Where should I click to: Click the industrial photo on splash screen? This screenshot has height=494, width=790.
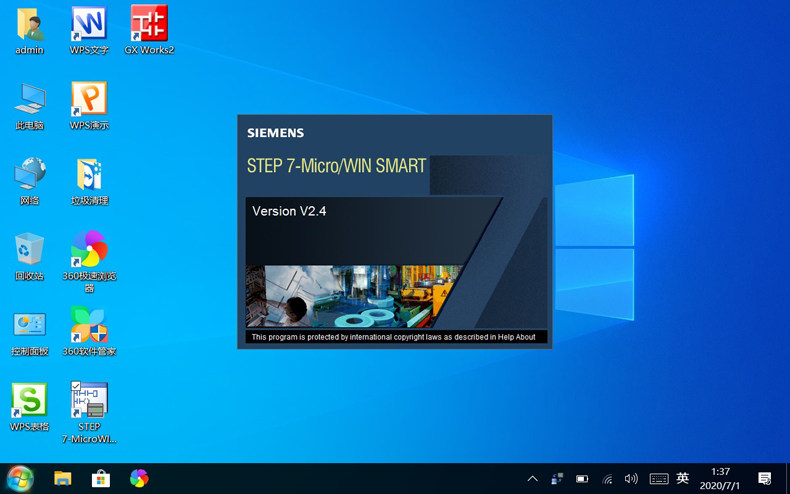[x=354, y=296]
